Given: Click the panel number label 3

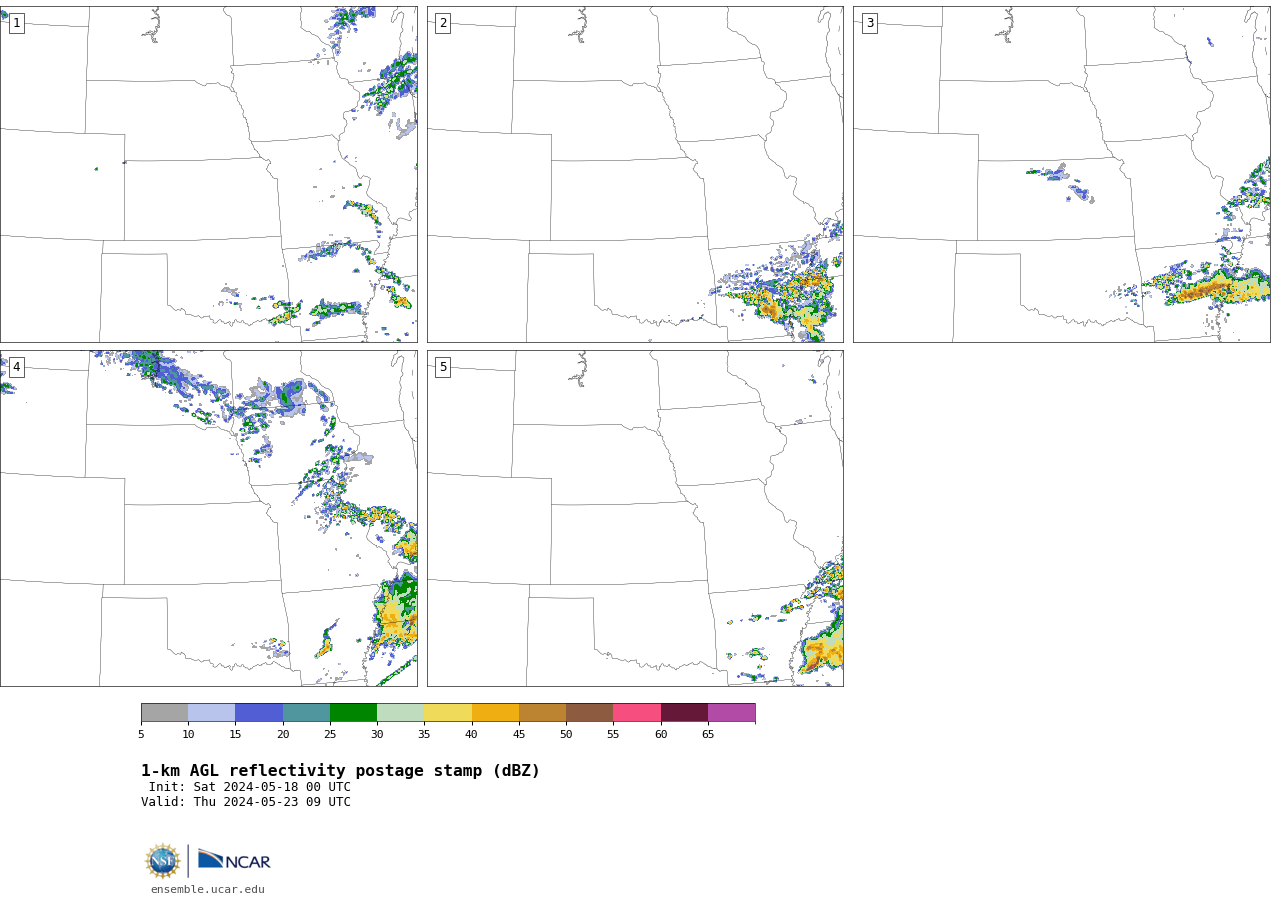Looking at the screenshot, I should (x=869, y=23).
